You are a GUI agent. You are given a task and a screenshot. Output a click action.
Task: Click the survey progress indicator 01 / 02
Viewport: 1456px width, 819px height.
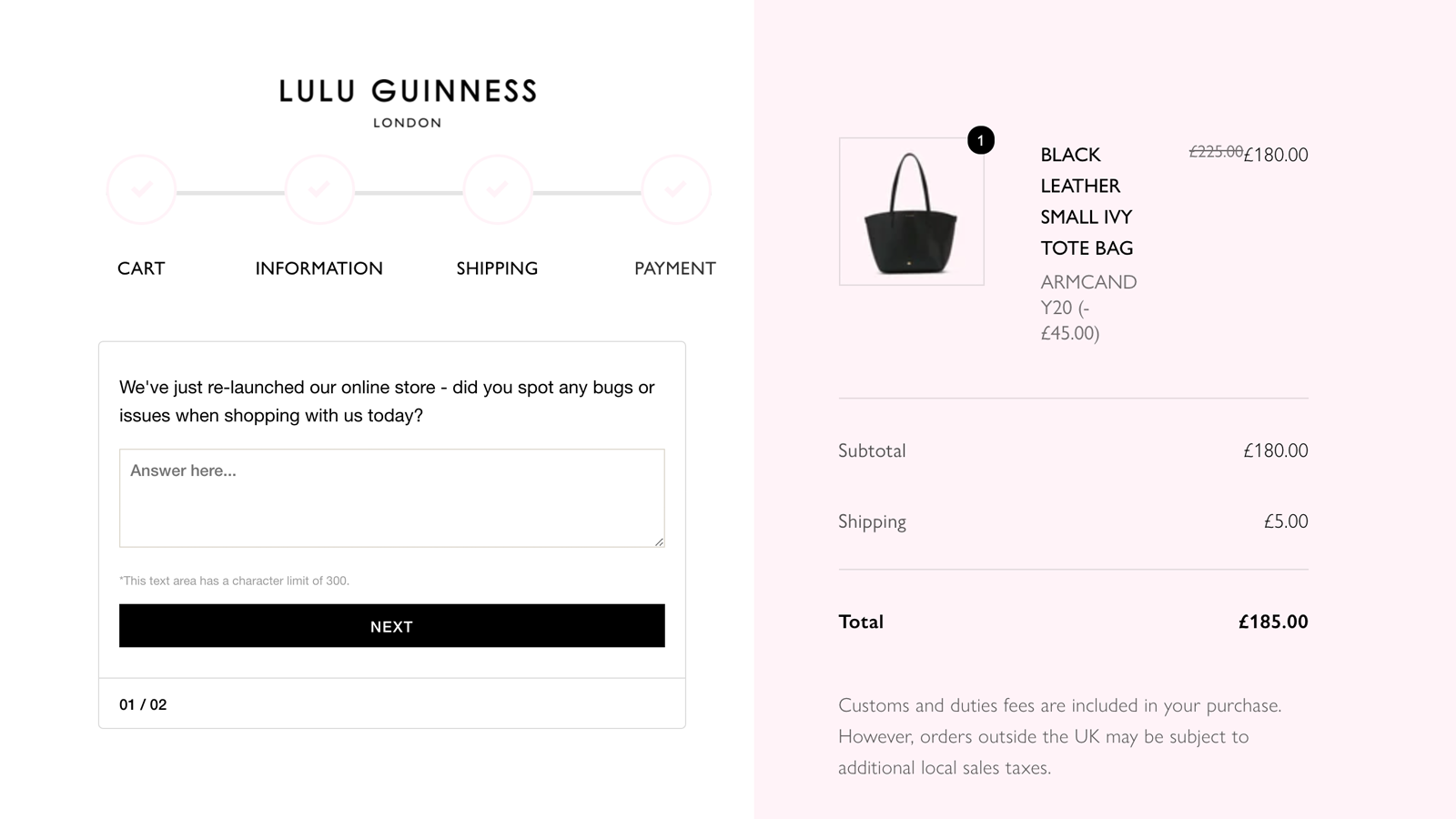coord(142,703)
